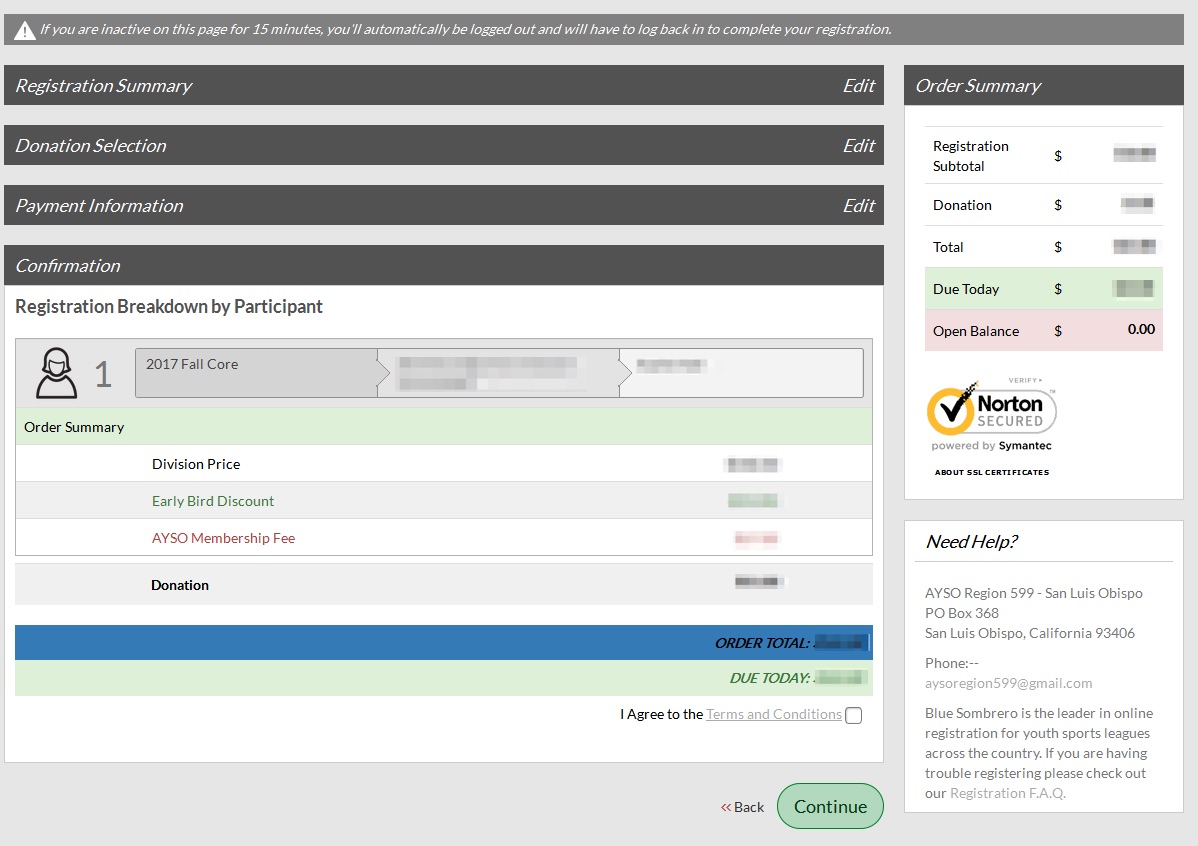Screen dimensions: 1198x846
Task: Edit the Registration Summary
Action: click(858, 86)
